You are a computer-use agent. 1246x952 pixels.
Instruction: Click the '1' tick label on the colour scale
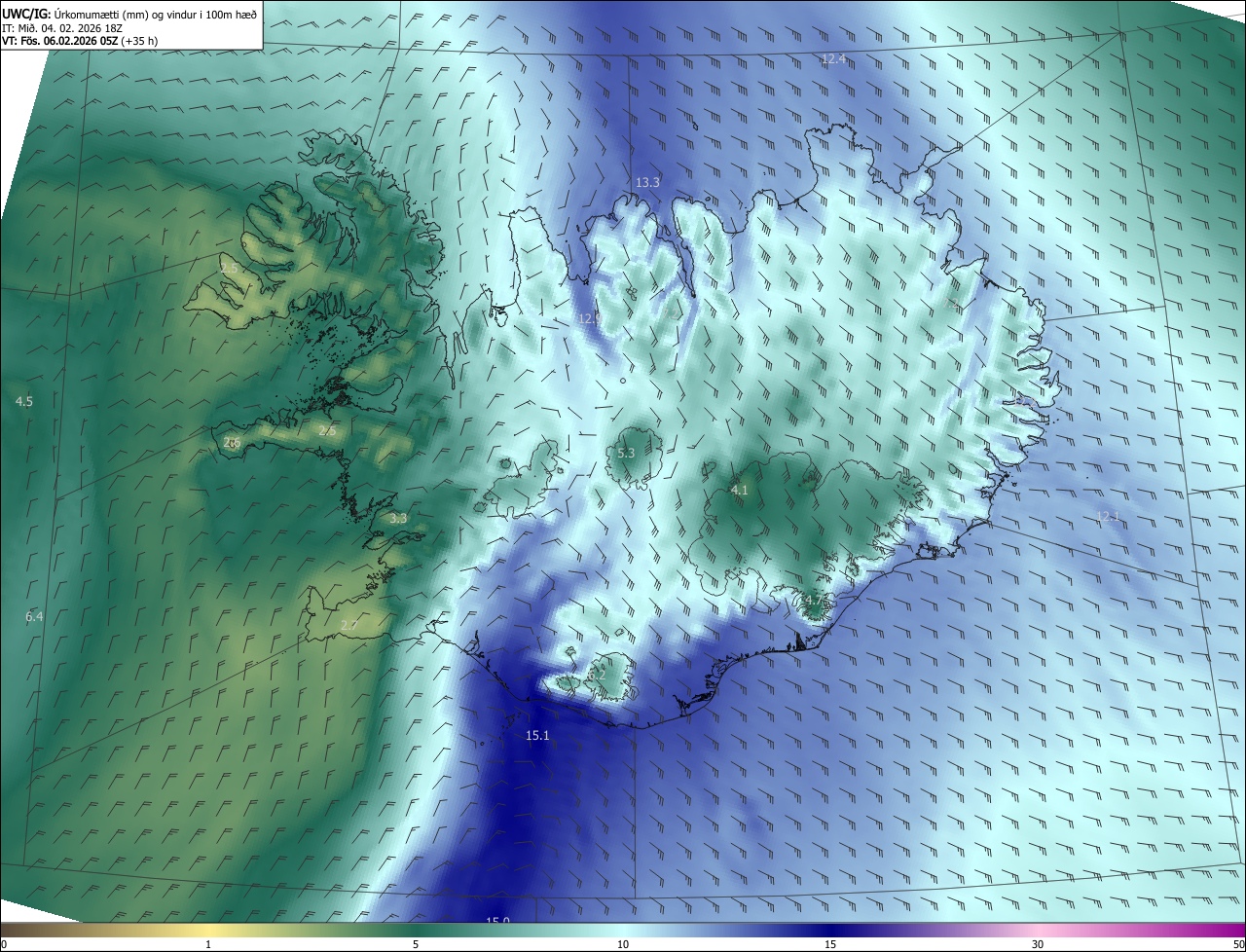(208, 944)
